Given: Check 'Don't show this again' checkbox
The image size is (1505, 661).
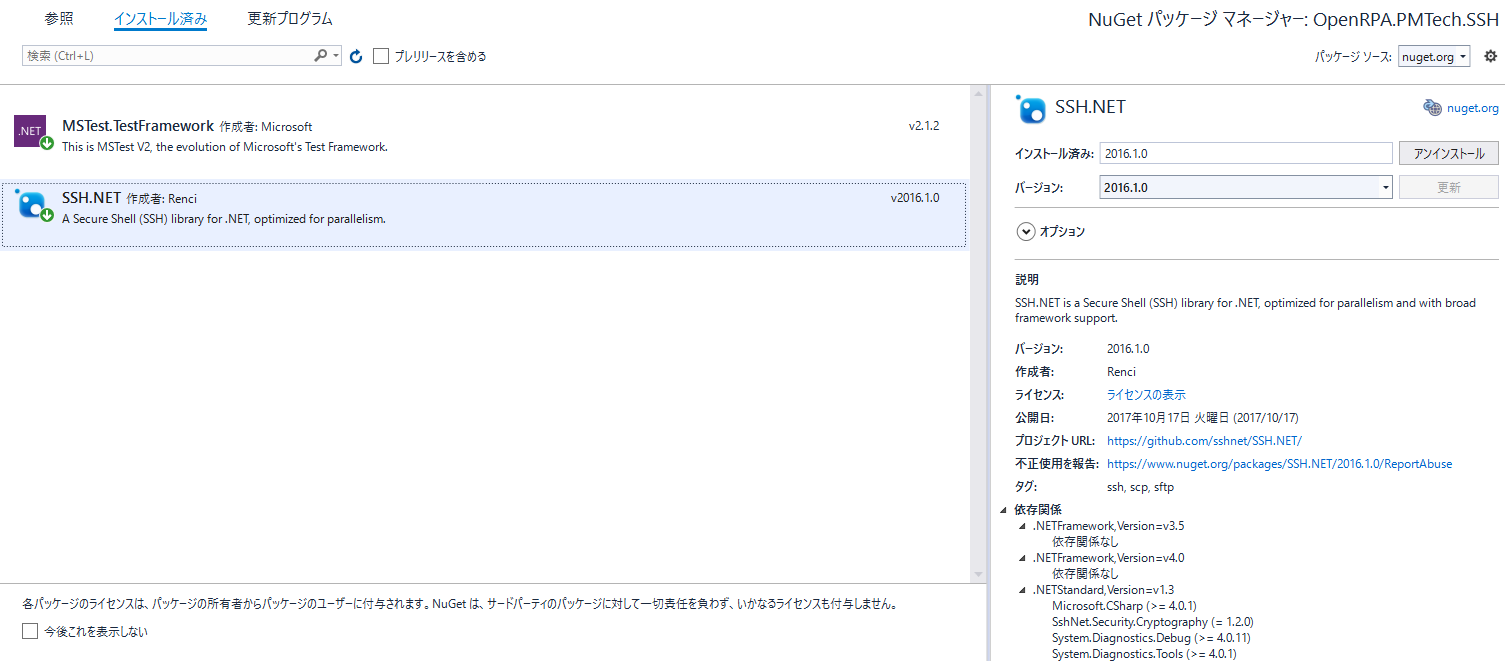Looking at the screenshot, I should pos(30,631).
